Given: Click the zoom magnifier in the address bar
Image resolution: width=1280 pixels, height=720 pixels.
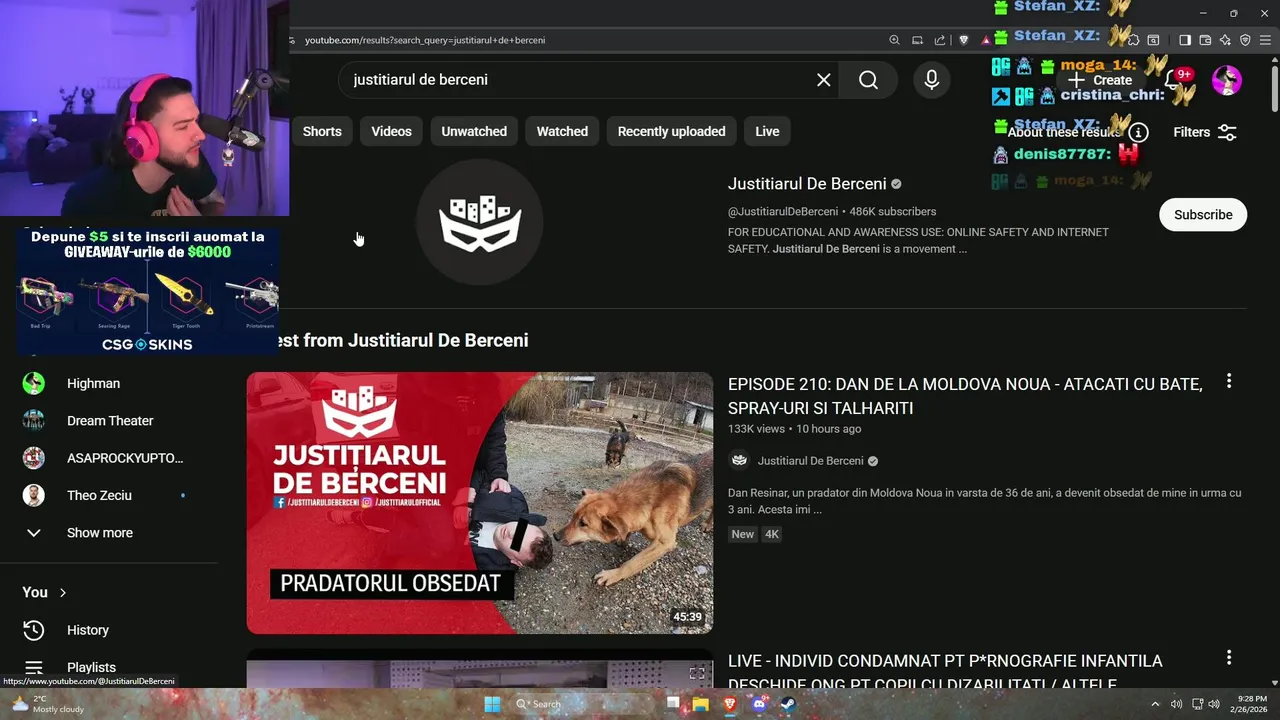Looking at the screenshot, I should click(x=894, y=40).
